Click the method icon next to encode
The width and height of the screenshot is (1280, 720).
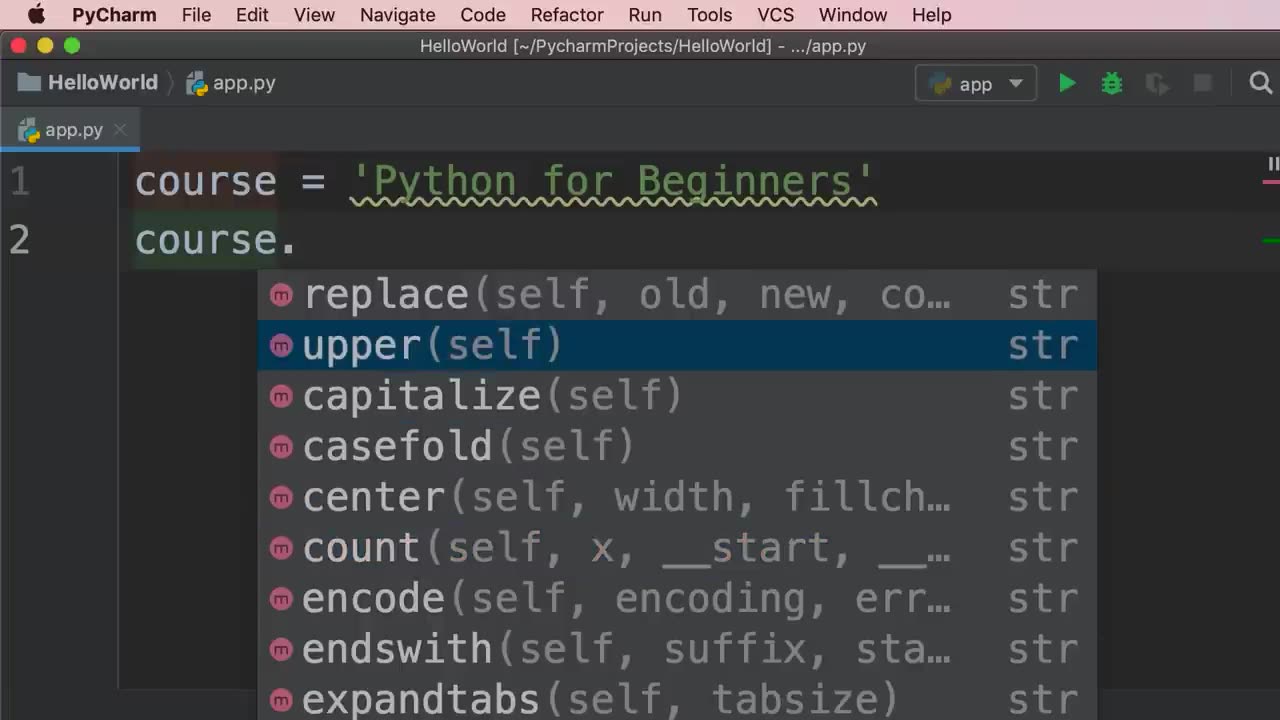pos(281,599)
